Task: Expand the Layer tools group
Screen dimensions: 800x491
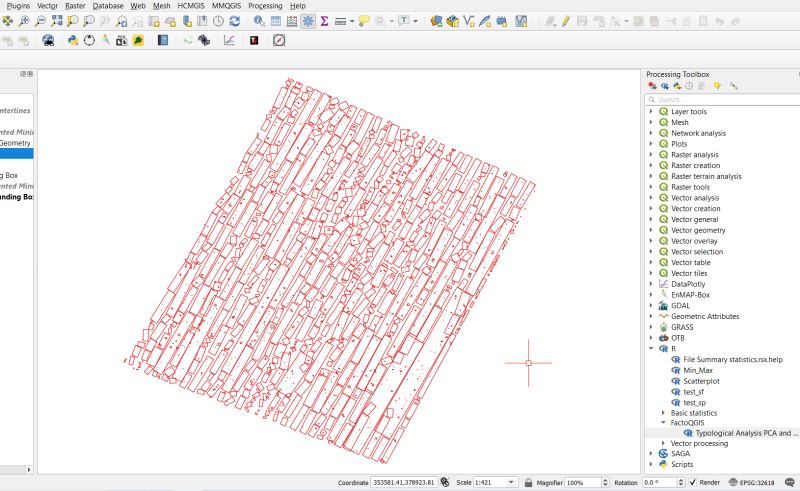Action: (x=651, y=111)
